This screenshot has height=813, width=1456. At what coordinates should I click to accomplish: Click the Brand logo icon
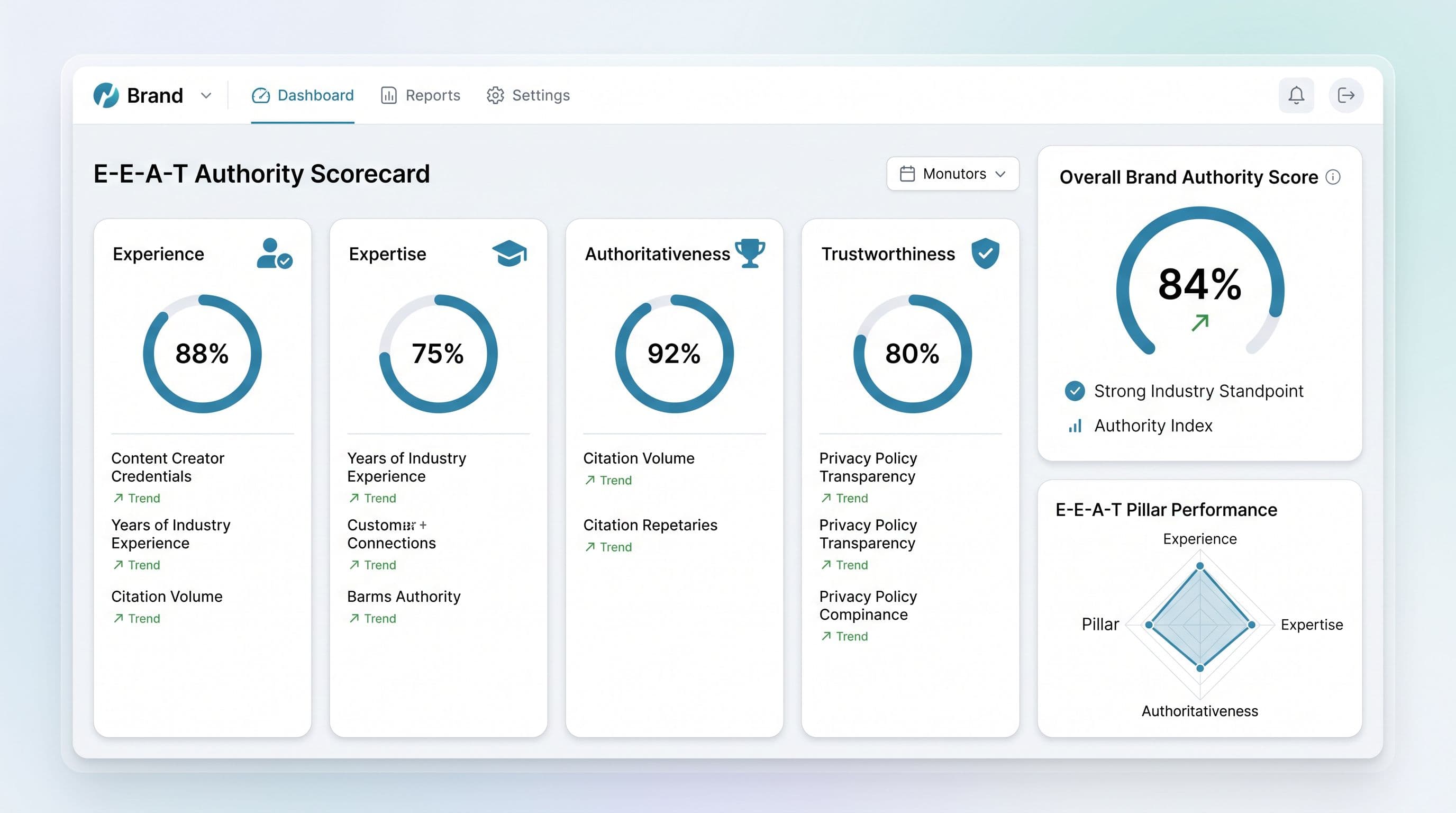point(106,95)
